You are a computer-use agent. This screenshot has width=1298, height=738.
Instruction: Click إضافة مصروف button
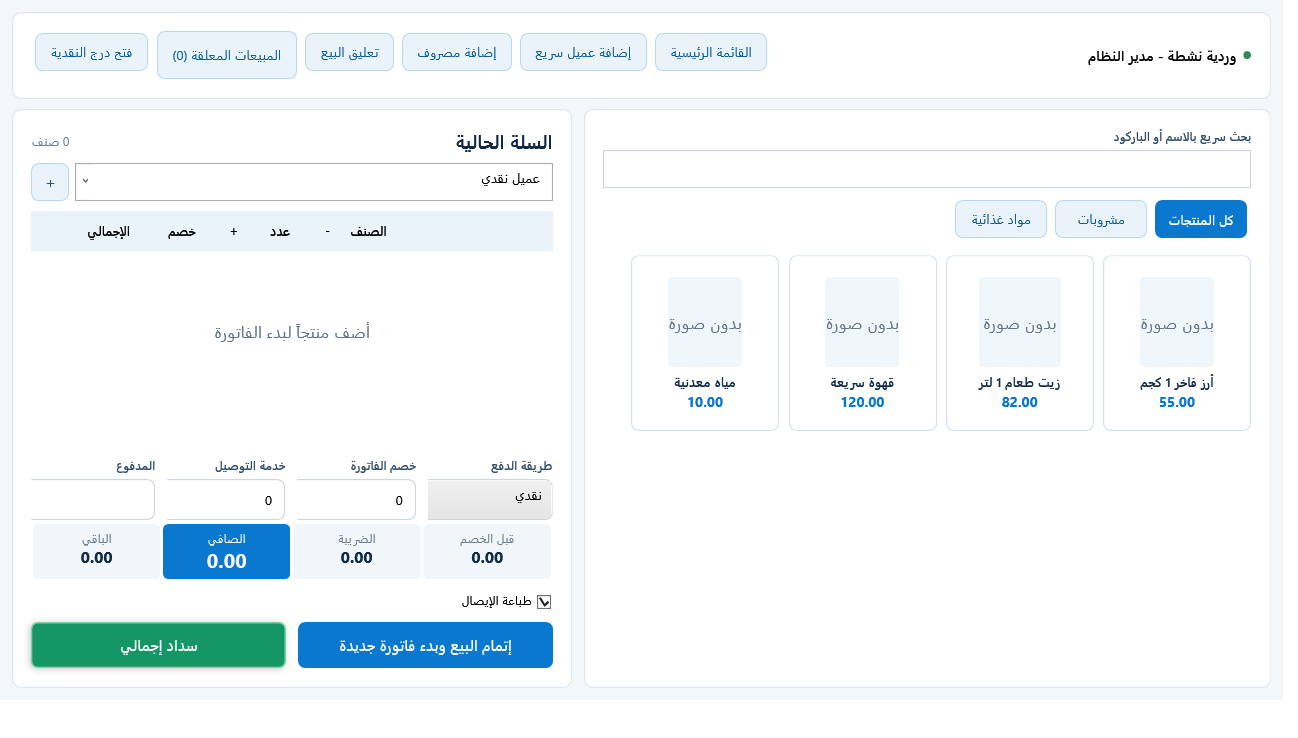tap(457, 52)
